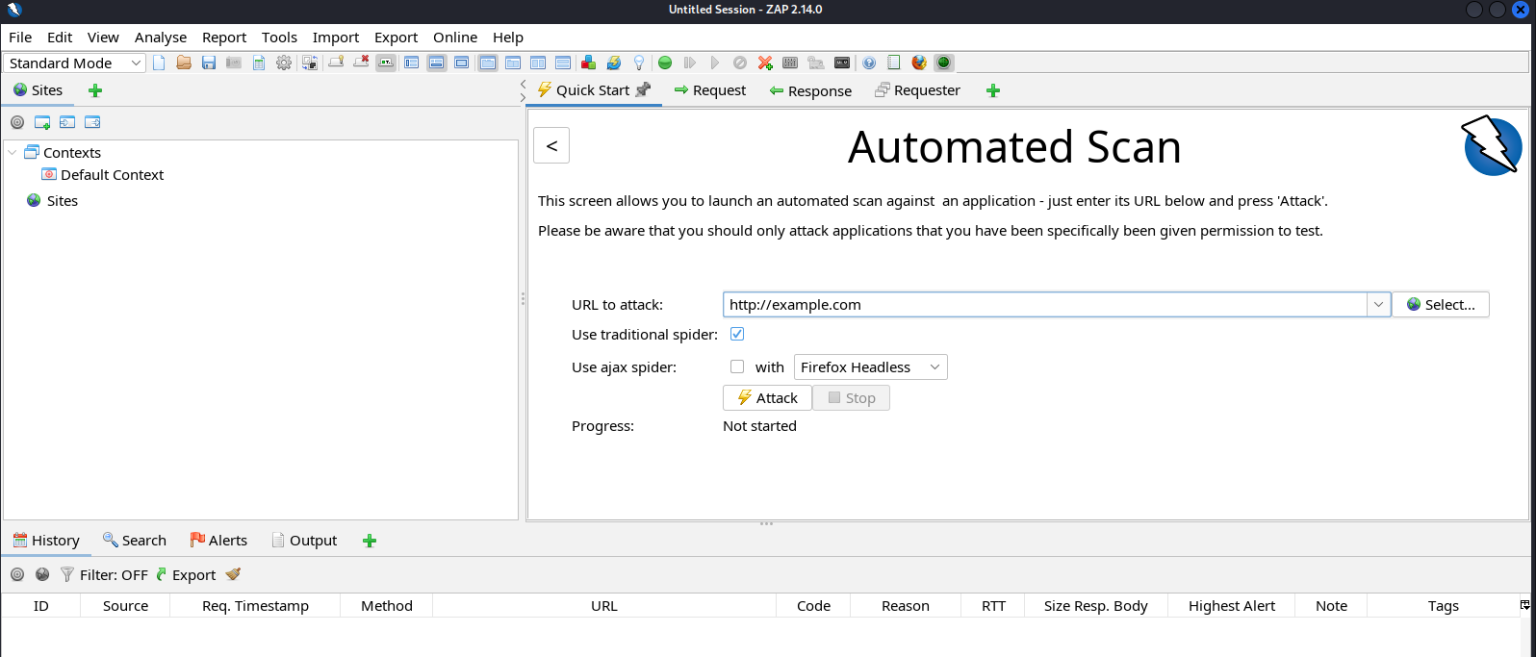
Task: Uncheck Use traditional spider
Action: click(736, 334)
